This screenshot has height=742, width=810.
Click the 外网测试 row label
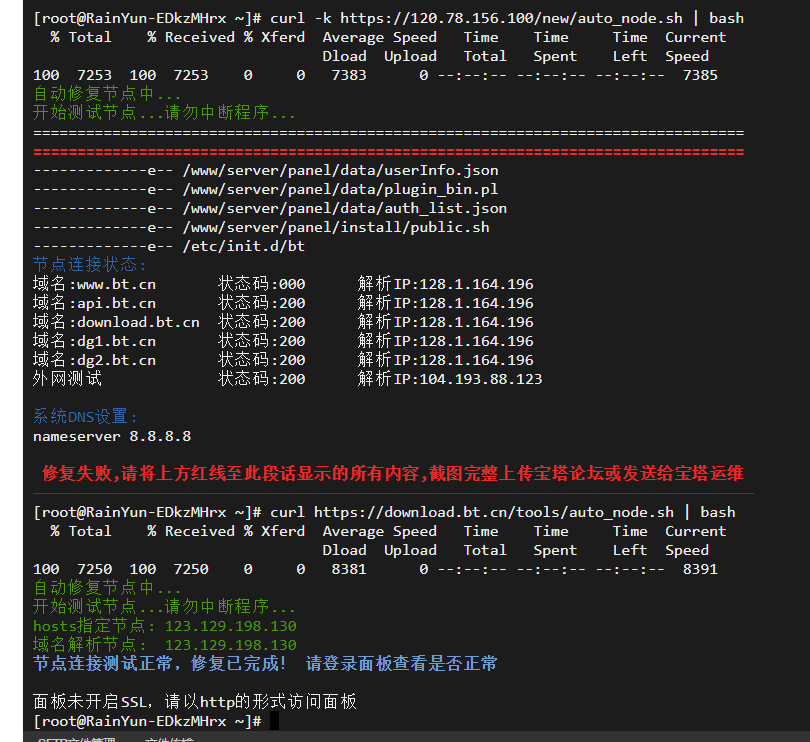click(68, 379)
